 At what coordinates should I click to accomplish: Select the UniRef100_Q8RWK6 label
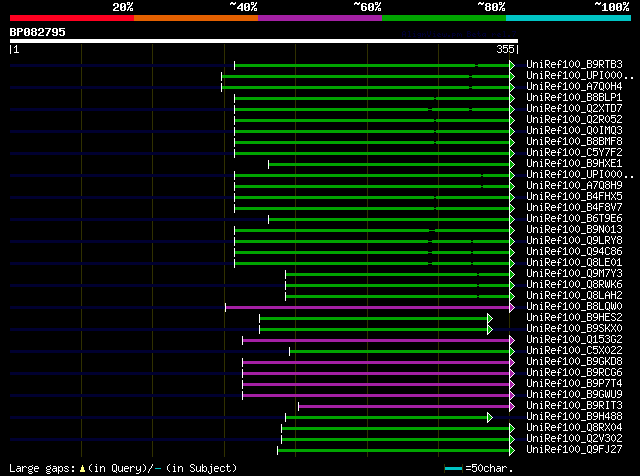[x=574, y=285]
